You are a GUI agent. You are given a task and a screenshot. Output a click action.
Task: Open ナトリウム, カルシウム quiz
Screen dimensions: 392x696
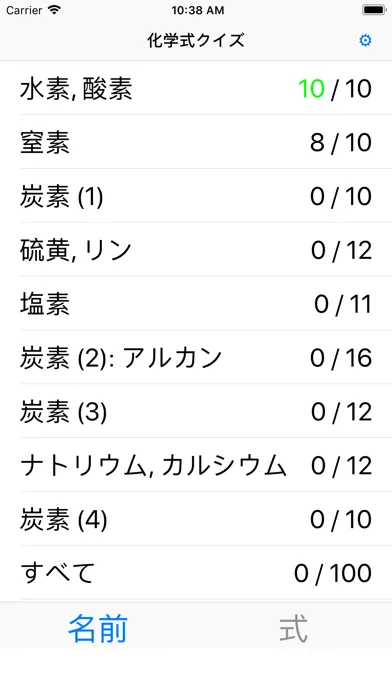(196, 465)
